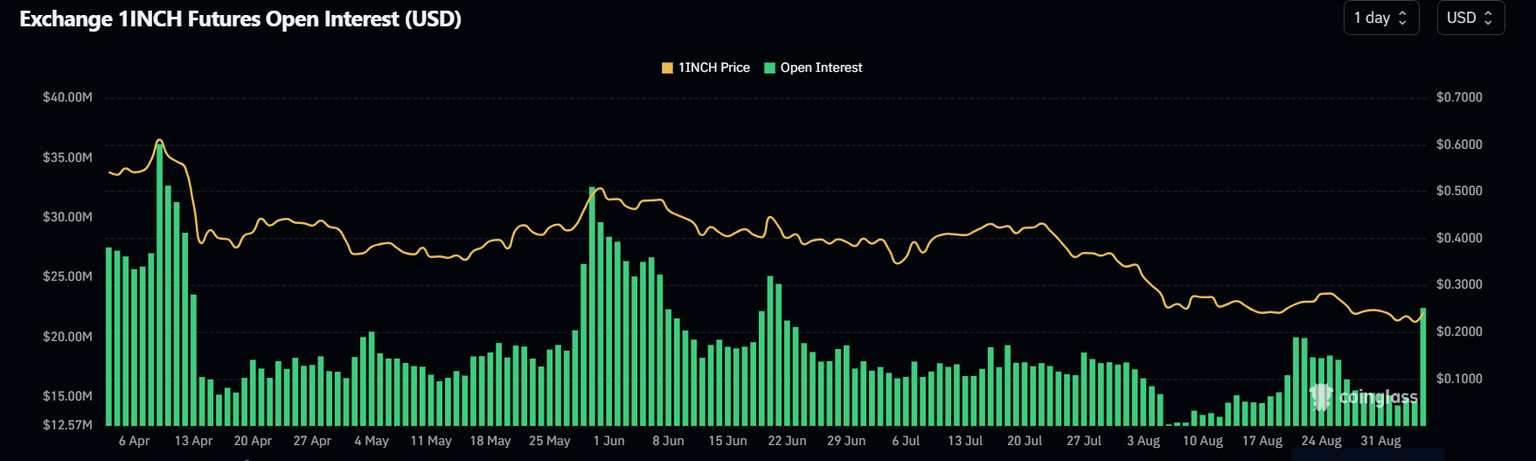Click the yellow 1INCH Price legend swatch
The image size is (1536, 461).
[668, 68]
